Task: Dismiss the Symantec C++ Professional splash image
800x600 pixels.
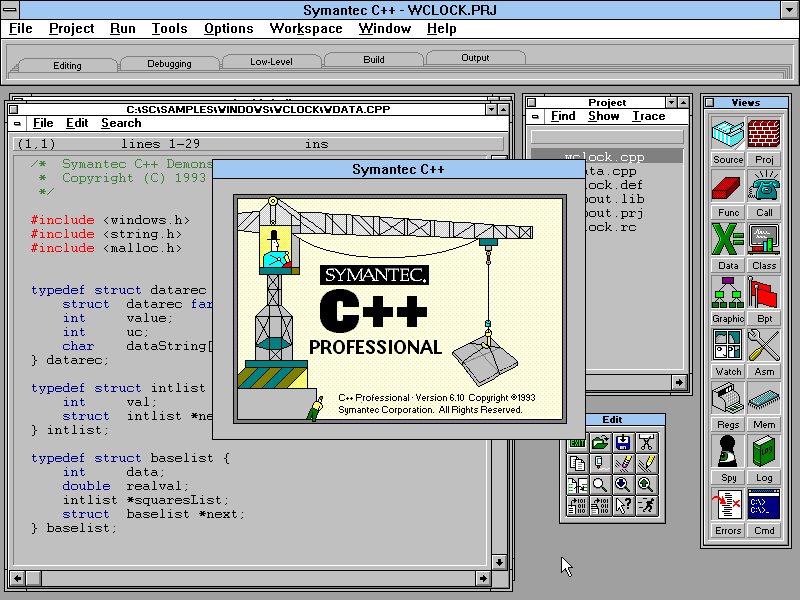Action: pyautogui.click(x=400, y=309)
